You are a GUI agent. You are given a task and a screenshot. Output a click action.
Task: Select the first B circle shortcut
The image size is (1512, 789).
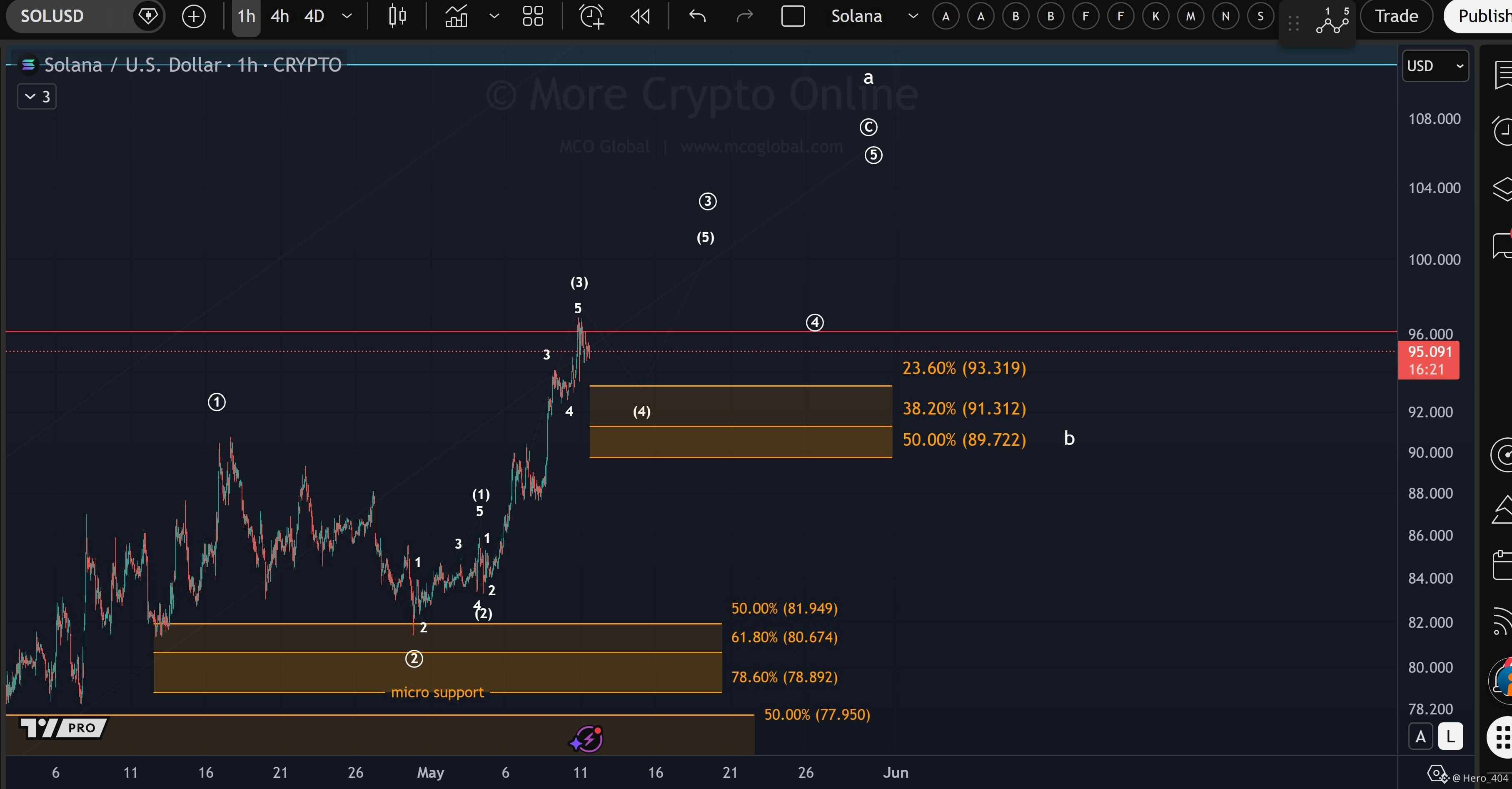click(1015, 16)
